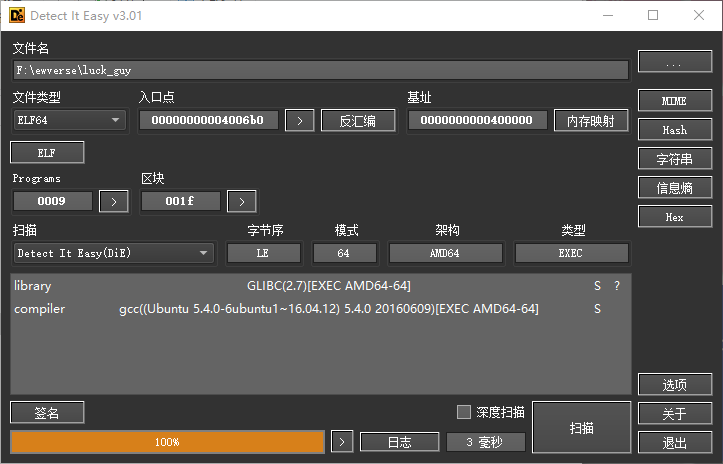Click the AMD64 architecture field
Image resolution: width=723 pixels, height=464 pixels.
coord(445,253)
